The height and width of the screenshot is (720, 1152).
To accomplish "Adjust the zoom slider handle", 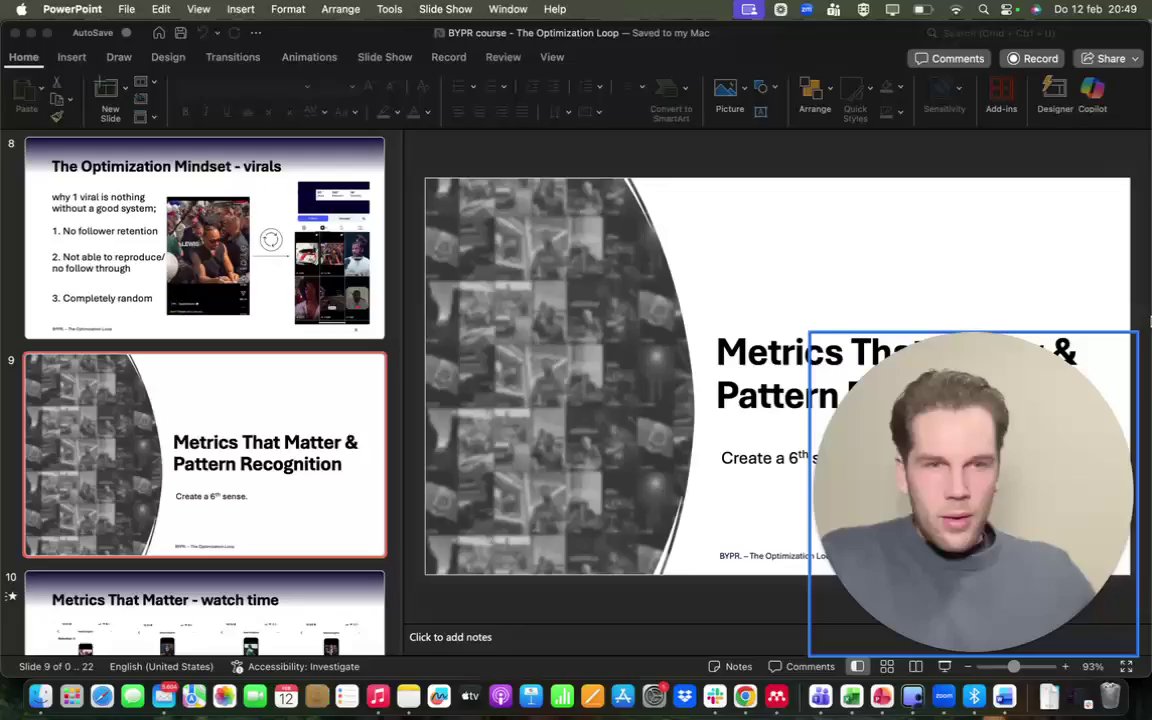I will pos(1013,666).
